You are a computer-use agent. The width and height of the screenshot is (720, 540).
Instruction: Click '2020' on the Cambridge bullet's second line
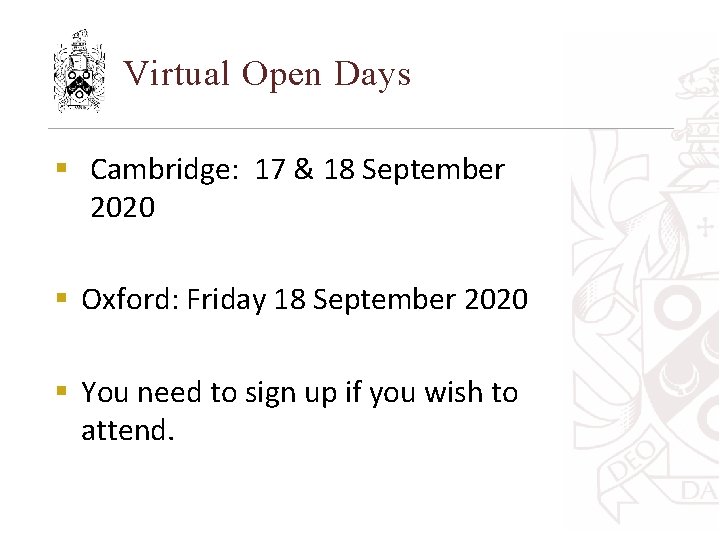(x=123, y=207)
